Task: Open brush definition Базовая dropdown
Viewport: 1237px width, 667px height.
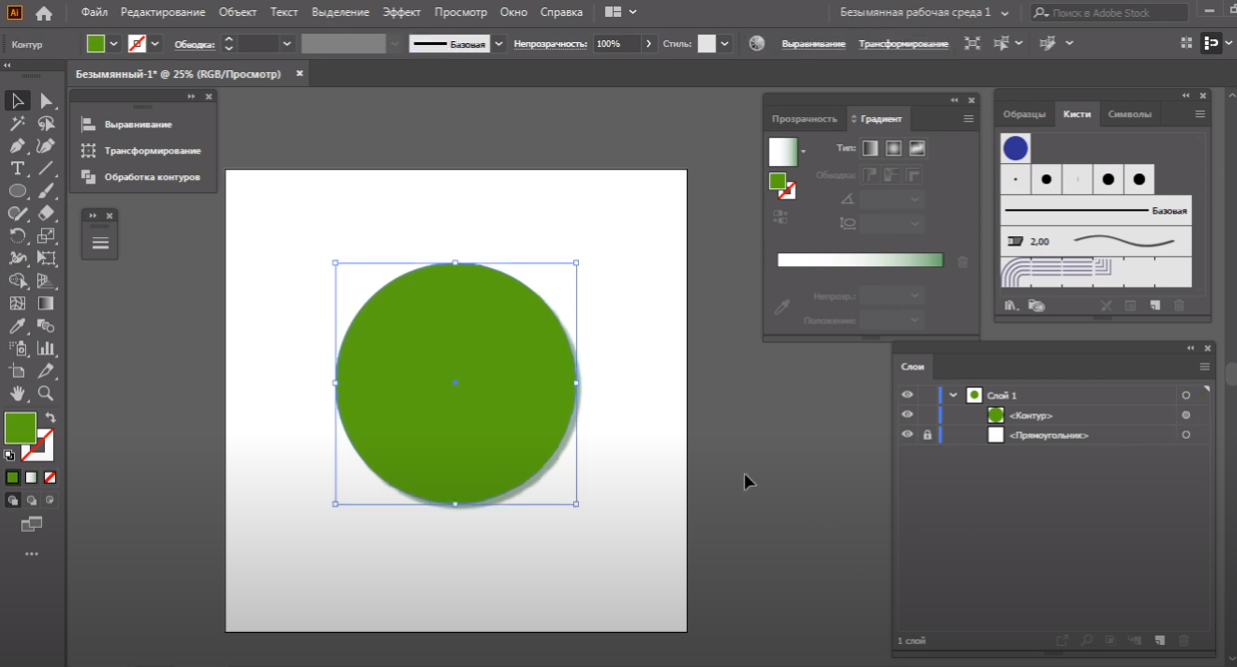Action: click(499, 44)
